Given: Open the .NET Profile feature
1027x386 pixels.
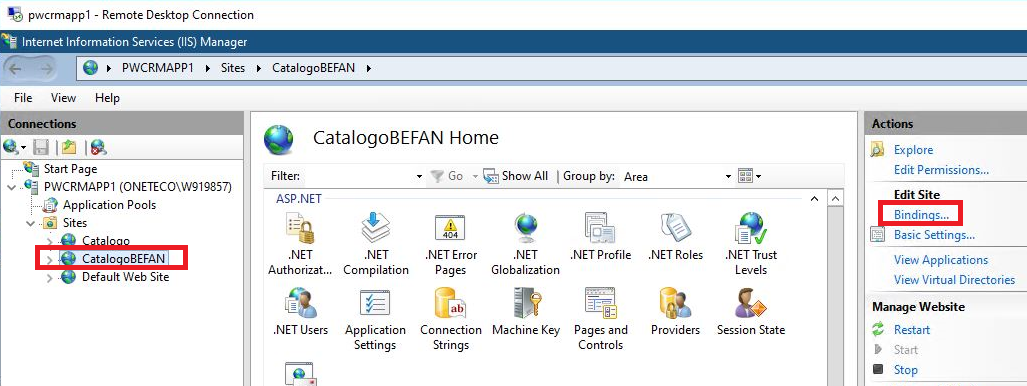Looking at the screenshot, I should click(x=600, y=236).
